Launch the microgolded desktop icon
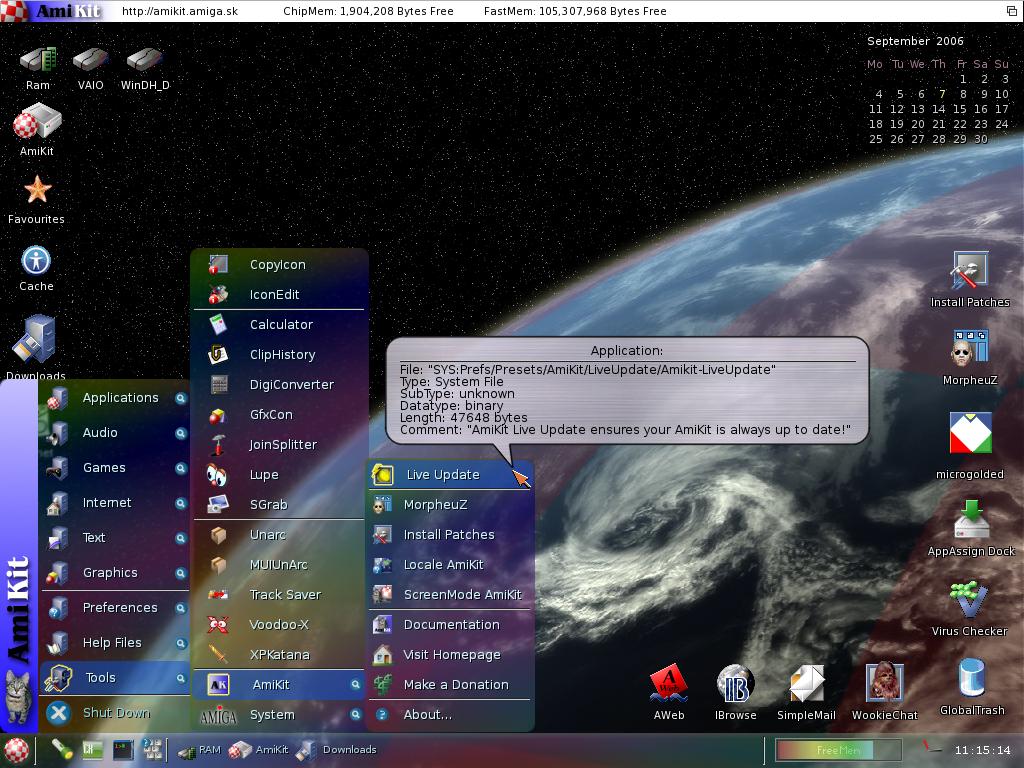The height and width of the screenshot is (768, 1024). 970,432
